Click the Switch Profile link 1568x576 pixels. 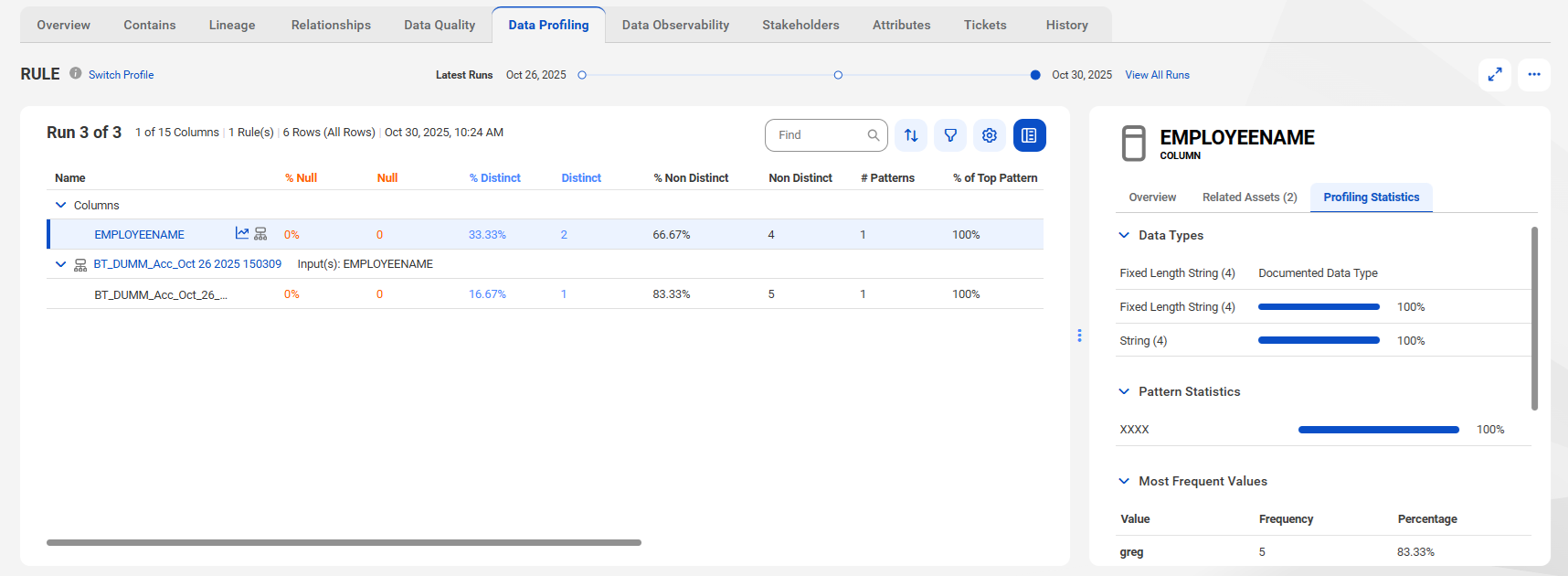(x=121, y=75)
